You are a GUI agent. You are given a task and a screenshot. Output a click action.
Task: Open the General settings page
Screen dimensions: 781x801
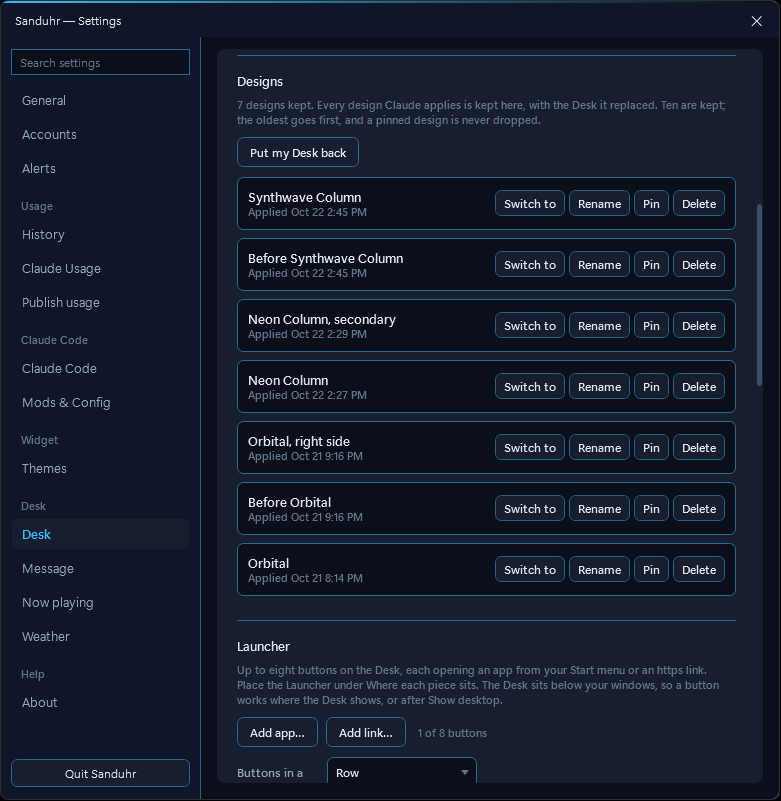[x=100, y=101]
